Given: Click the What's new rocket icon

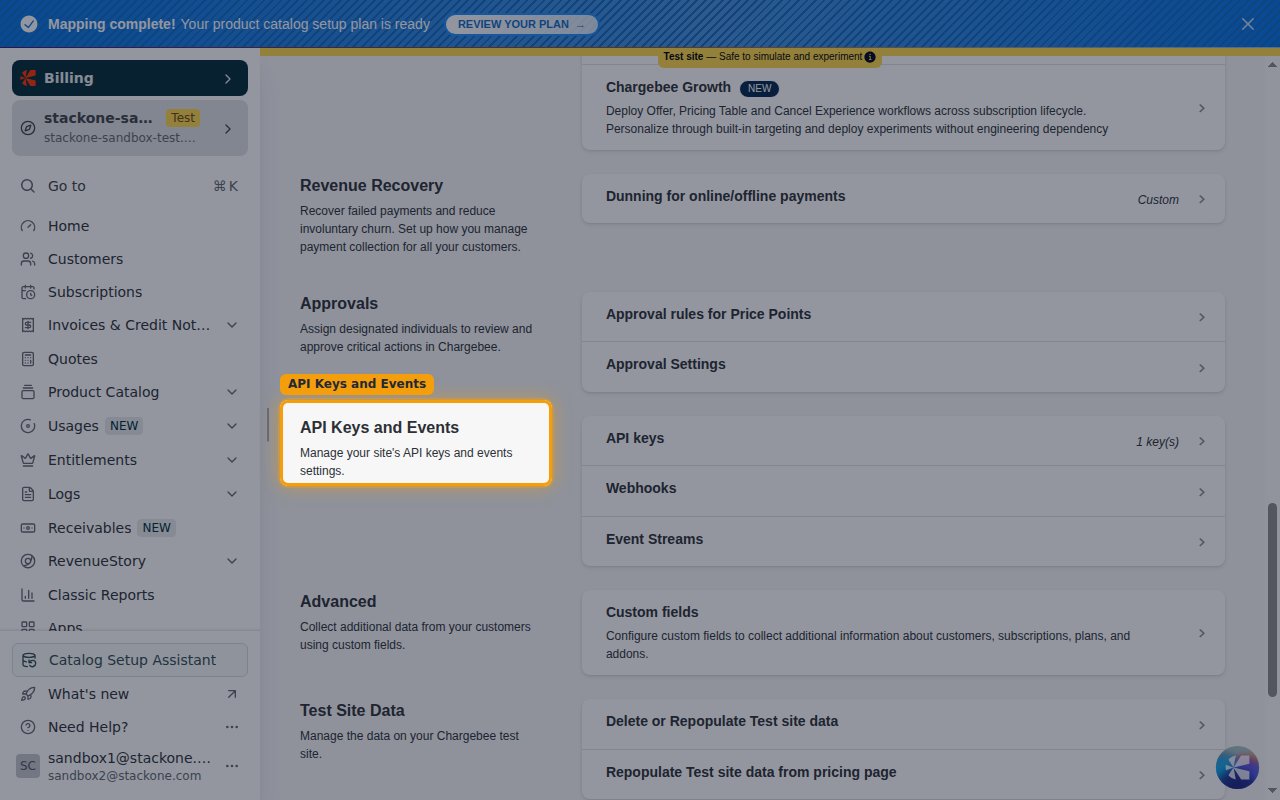Looking at the screenshot, I should point(28,694).
